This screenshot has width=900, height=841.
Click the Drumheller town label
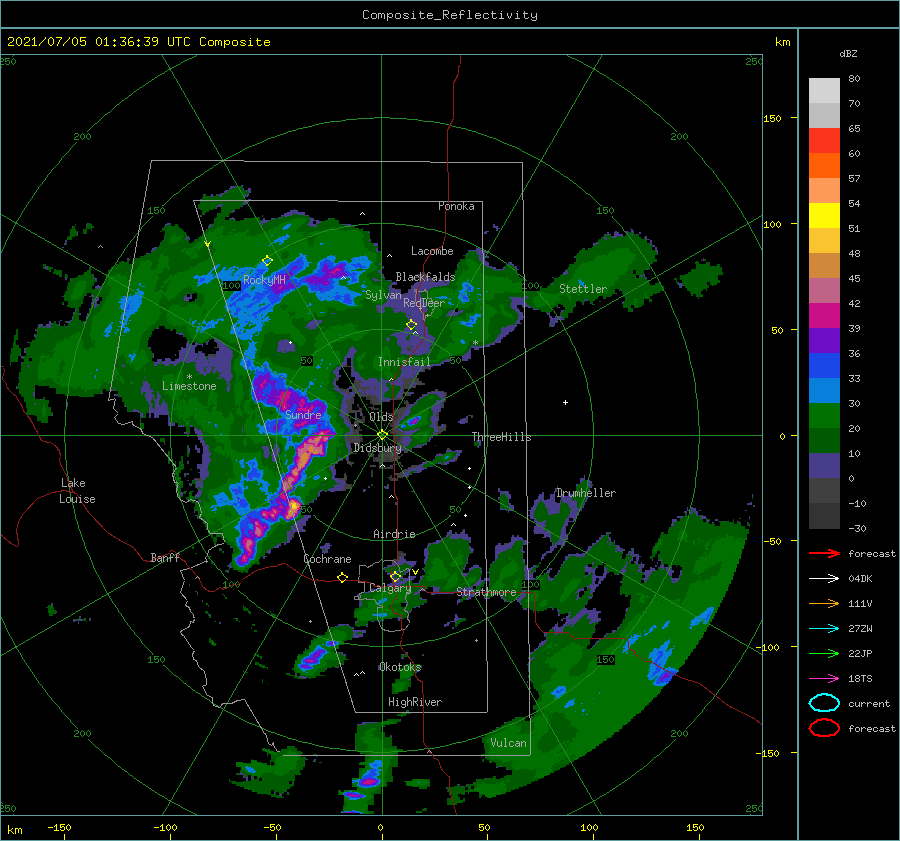[x=586, y=493]
